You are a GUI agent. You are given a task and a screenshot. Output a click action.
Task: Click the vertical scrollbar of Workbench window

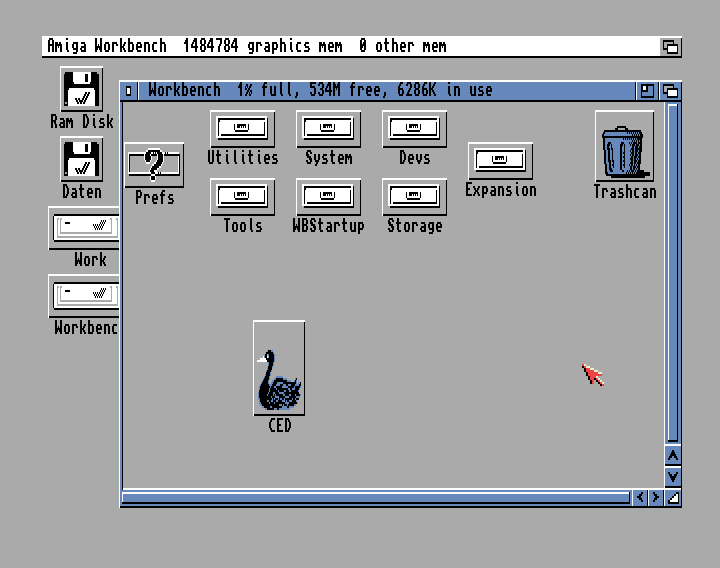click(x=673, y=270)
